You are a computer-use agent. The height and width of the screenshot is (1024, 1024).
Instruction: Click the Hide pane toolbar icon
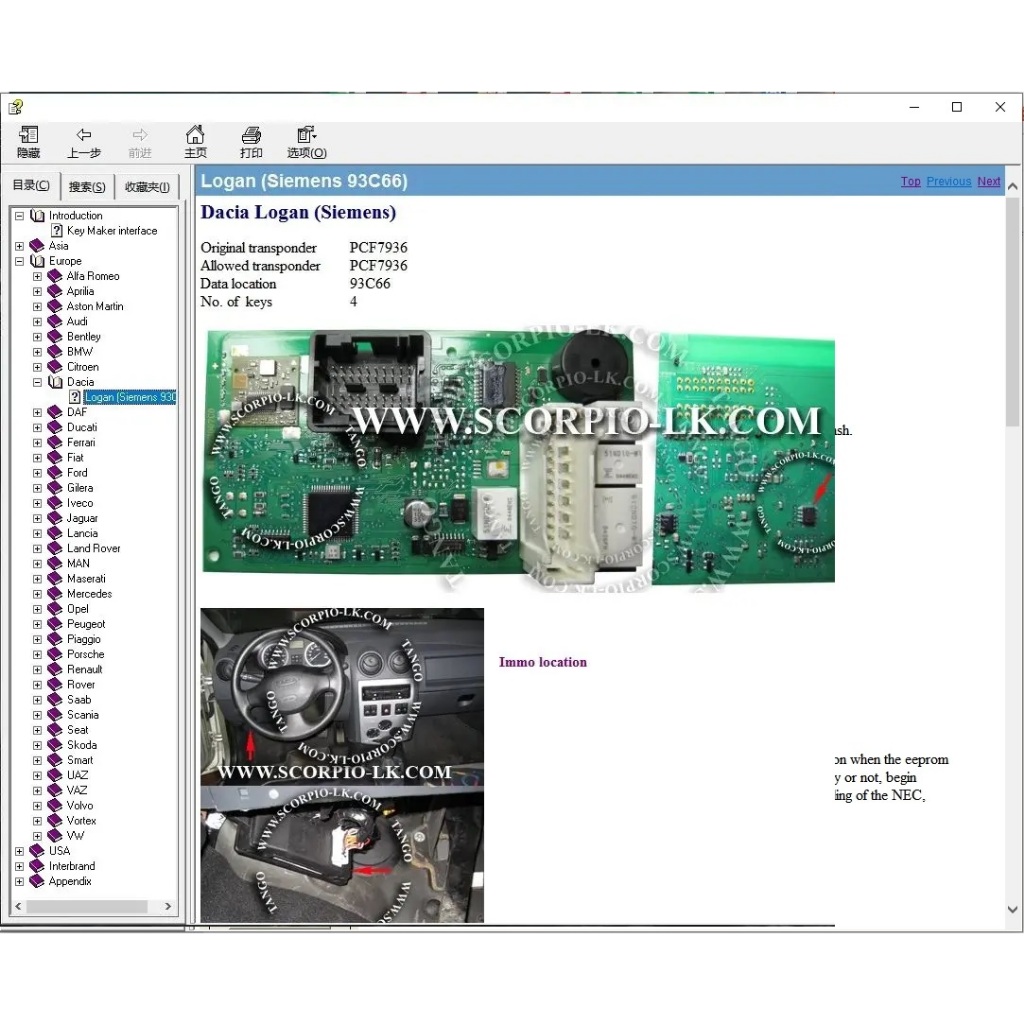(x=28, y=135)
